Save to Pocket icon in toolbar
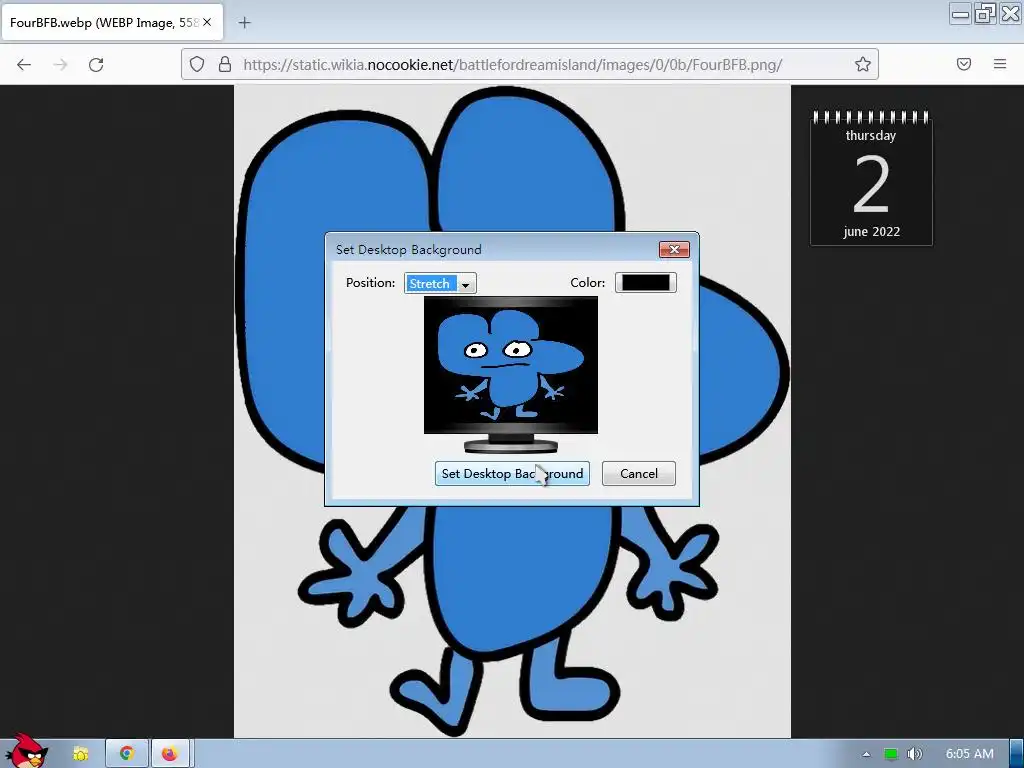This screenshot has height=768, width=1024. click(963, 64)
